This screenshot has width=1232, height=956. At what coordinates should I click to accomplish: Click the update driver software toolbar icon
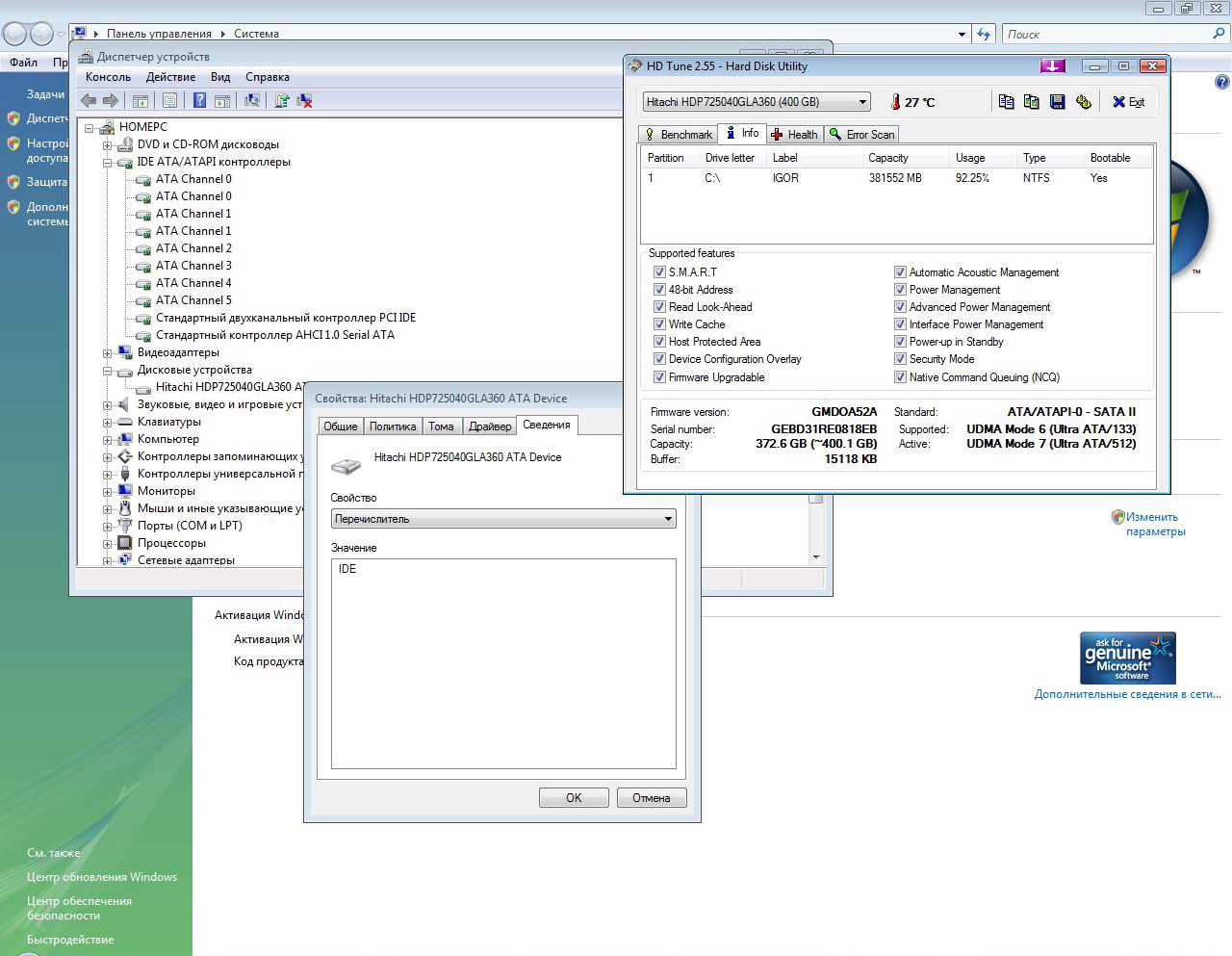281,100
